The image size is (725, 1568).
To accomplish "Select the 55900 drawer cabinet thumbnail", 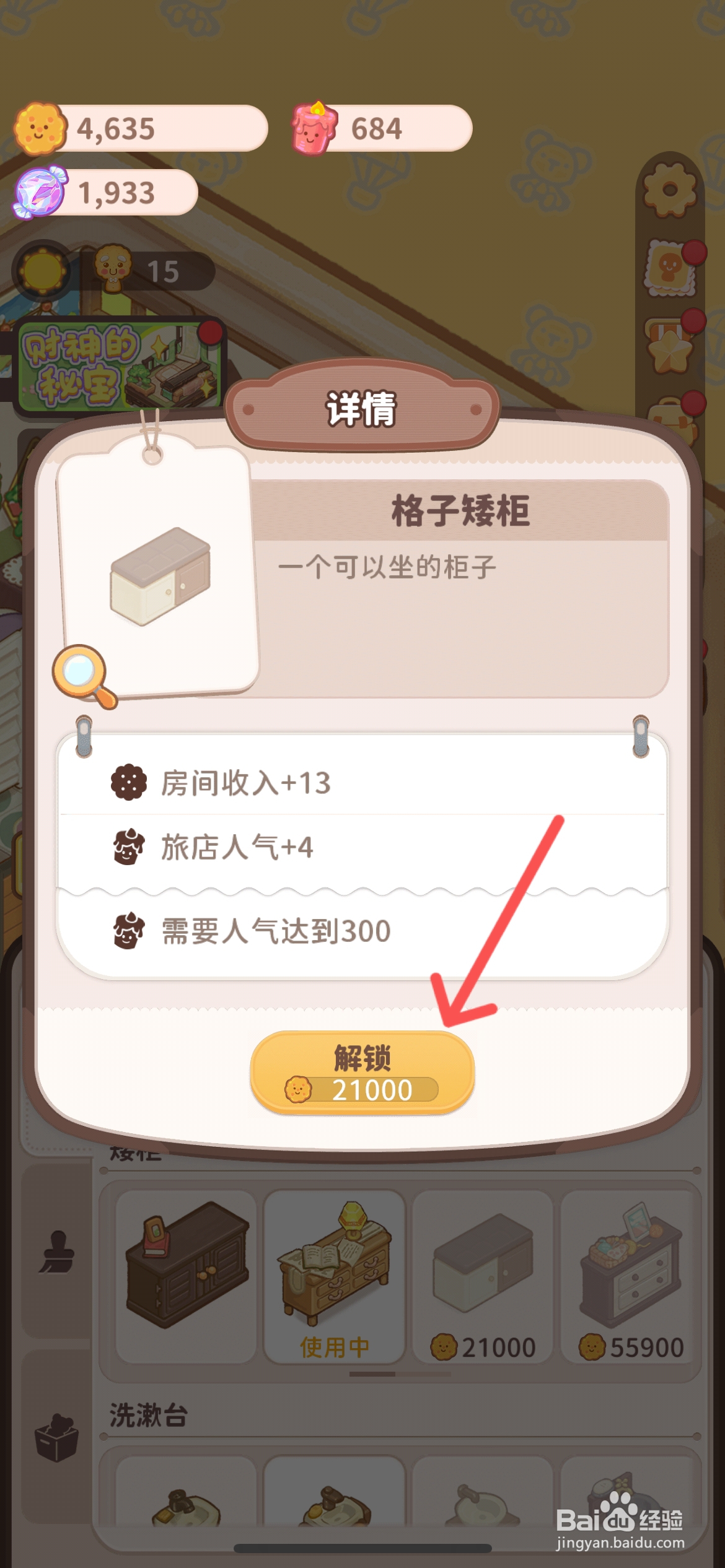I will [631, 1276].
